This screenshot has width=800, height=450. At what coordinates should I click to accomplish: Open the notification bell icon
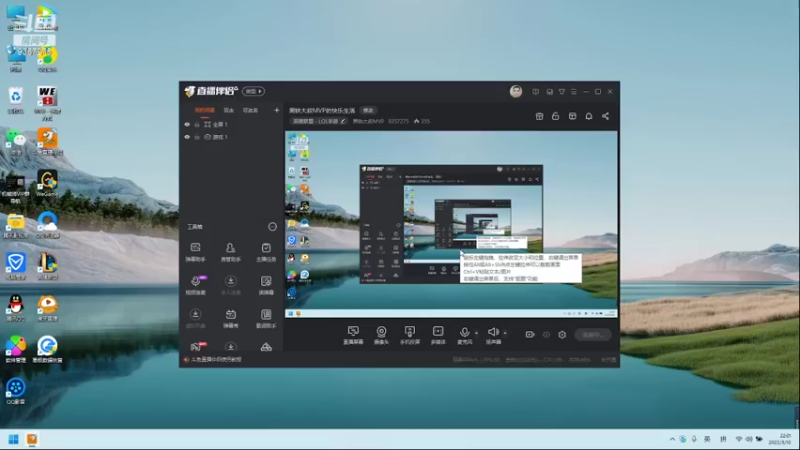(589, 116)
